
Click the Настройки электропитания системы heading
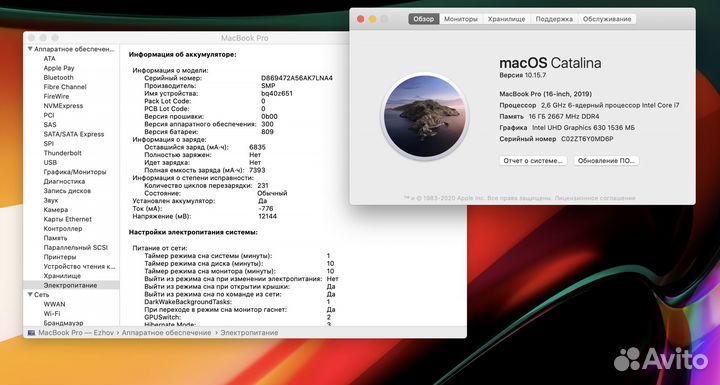[x=193, y=232]
